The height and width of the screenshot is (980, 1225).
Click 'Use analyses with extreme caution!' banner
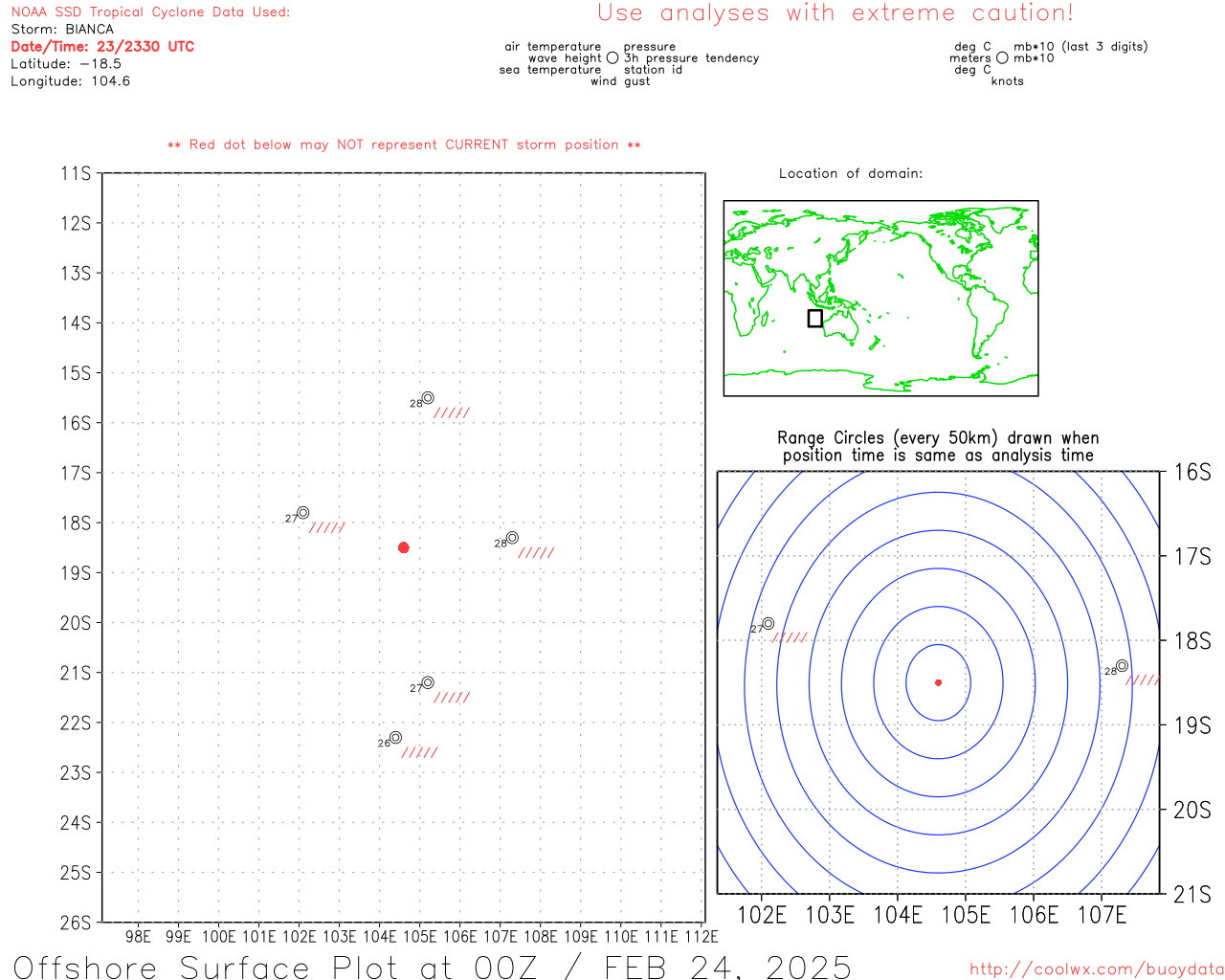click(835, 13)
